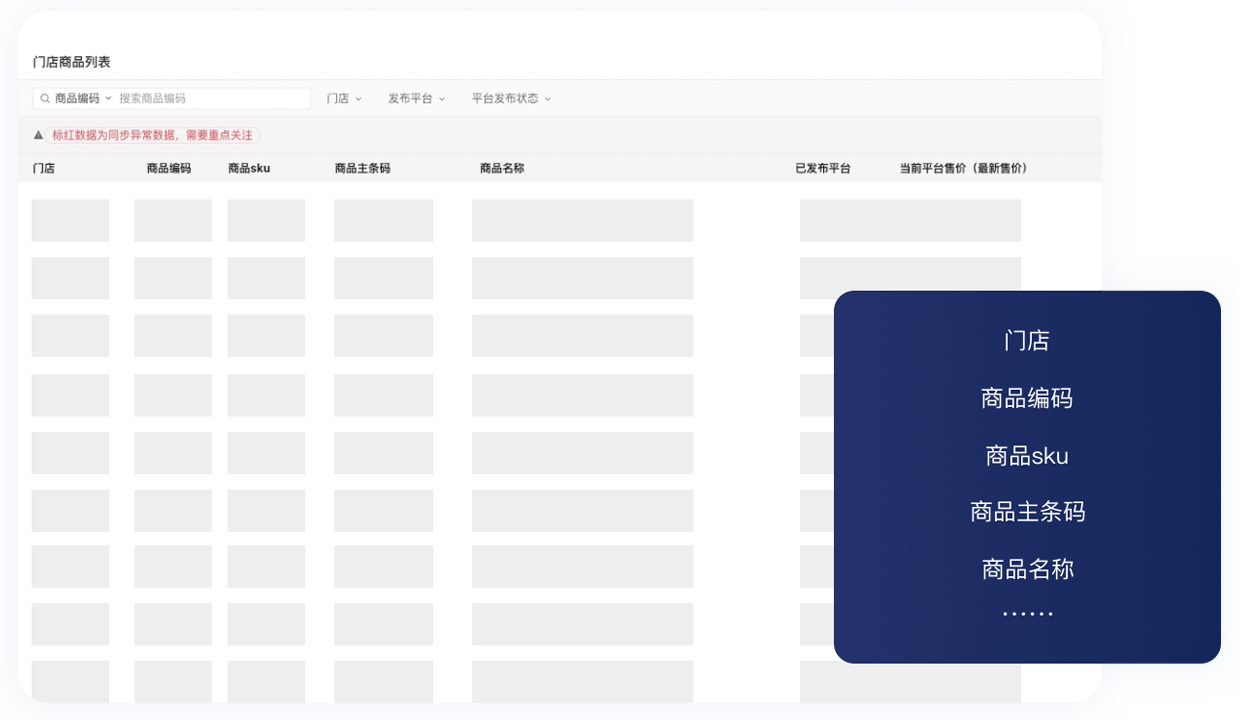The height and width of the screenshot is (720, 1240).
Task: Choose 商品主条码 in the dark blue panel
Action: point(1027,512)
